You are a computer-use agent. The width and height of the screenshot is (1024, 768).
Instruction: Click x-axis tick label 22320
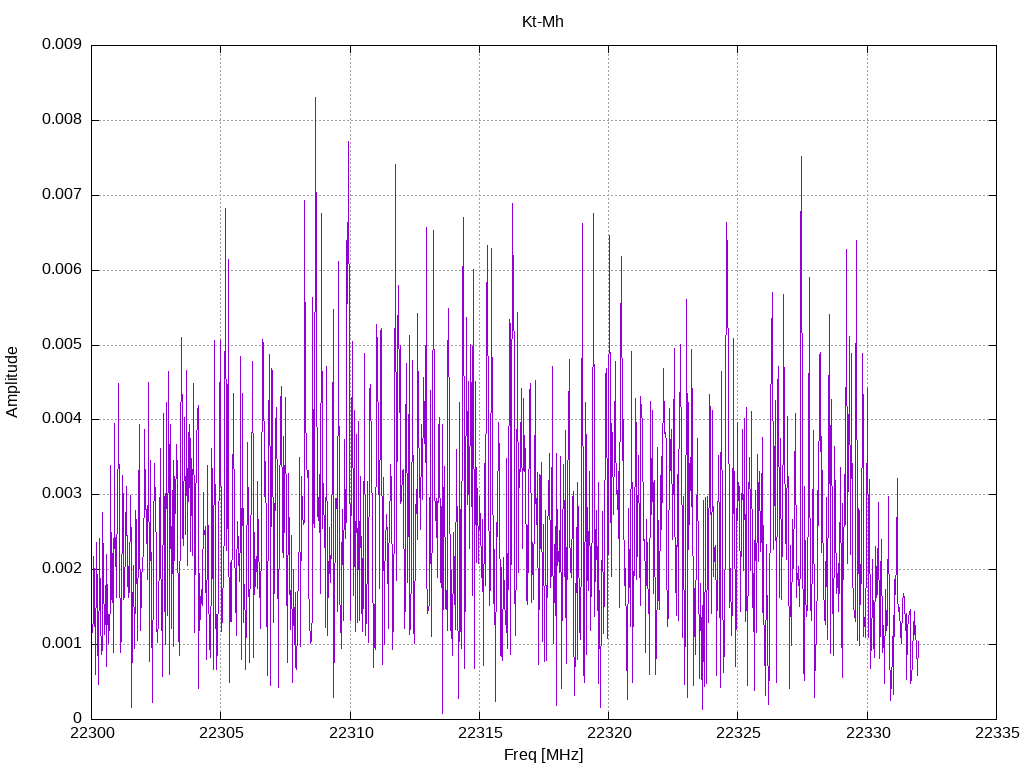(x=609, y=733)
